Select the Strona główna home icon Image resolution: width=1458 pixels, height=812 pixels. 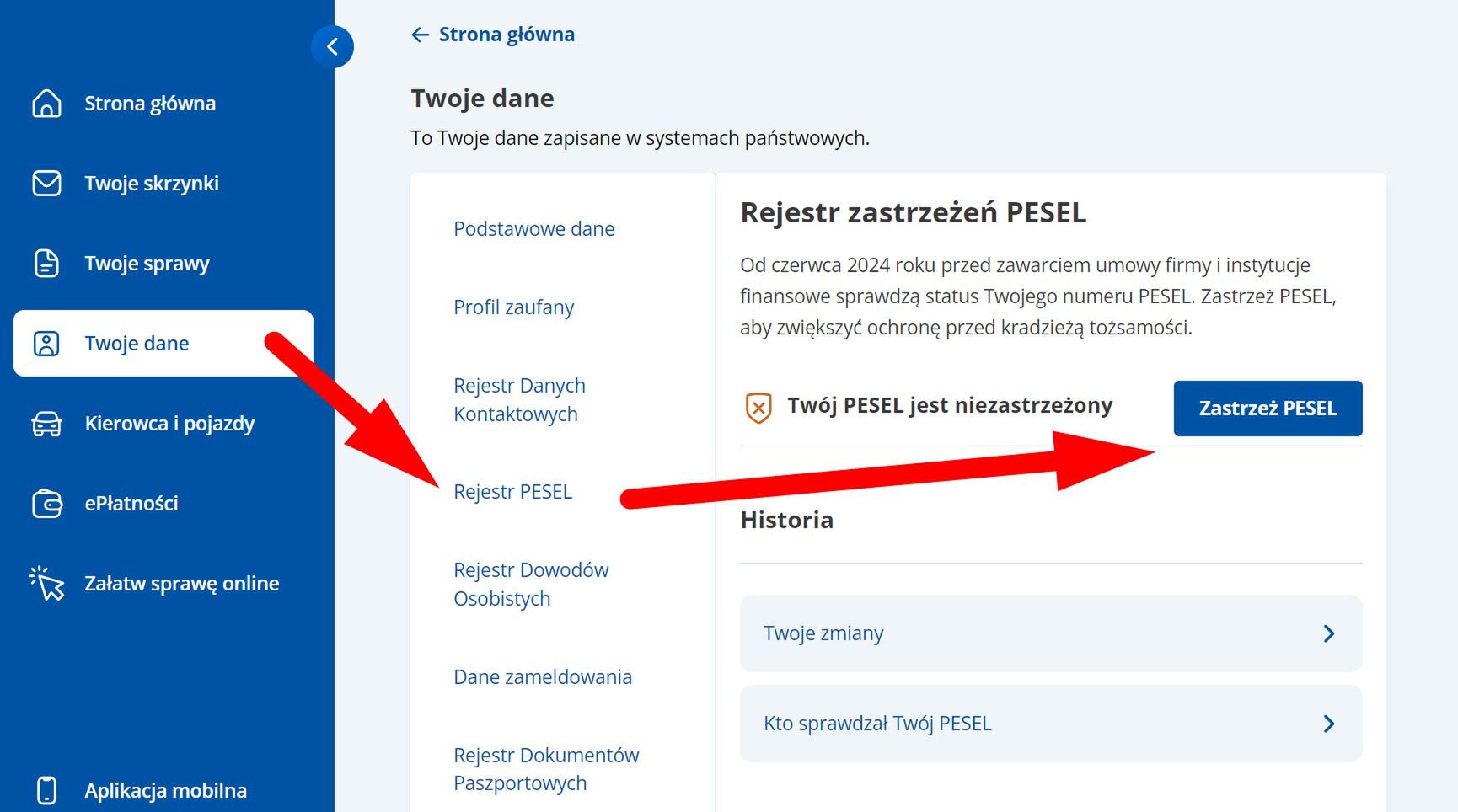[x=46, y=103]
